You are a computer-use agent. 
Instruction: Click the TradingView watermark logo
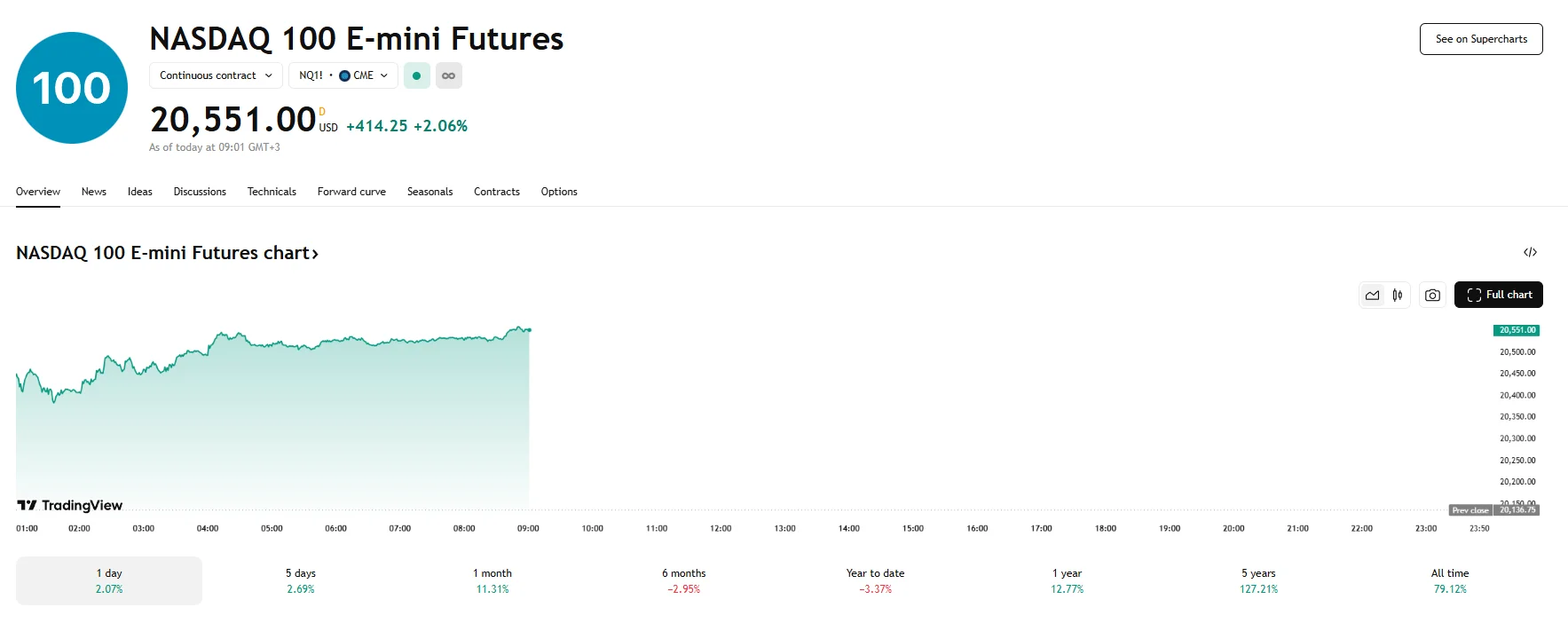point(69,504)
